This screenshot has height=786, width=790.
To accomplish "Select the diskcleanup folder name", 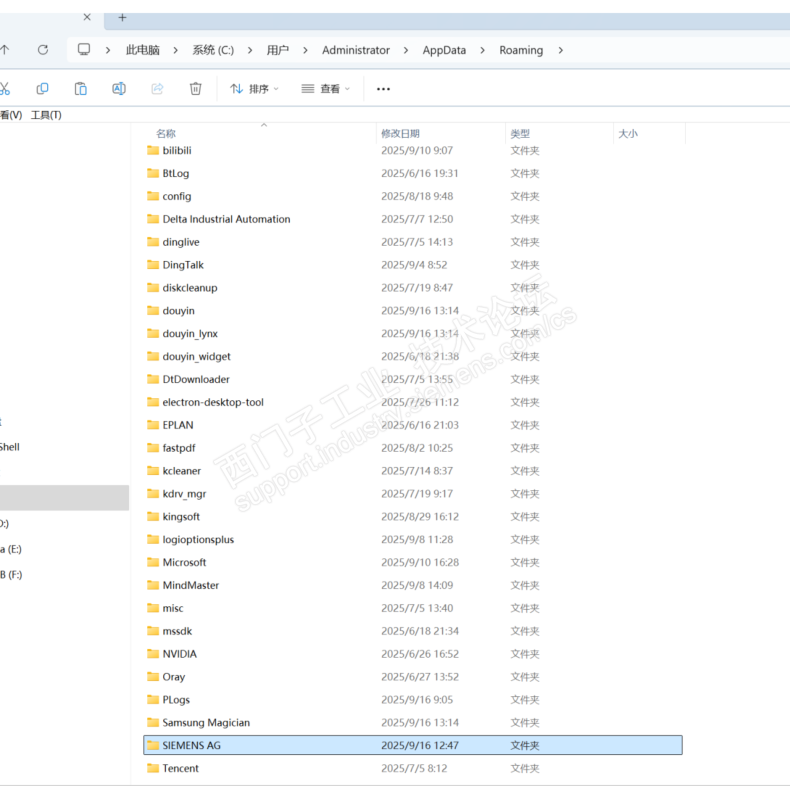I will click(190, 288).
